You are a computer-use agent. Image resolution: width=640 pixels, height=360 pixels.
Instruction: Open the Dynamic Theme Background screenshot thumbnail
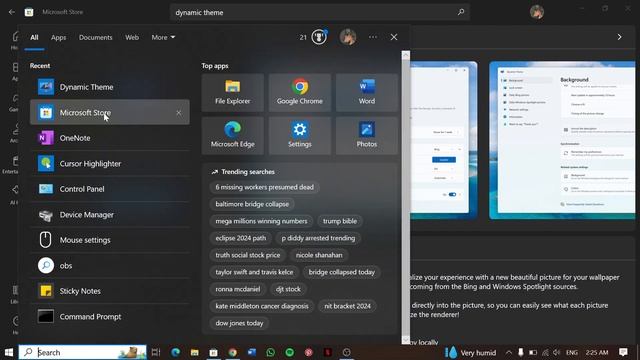[x=562, y=140]
